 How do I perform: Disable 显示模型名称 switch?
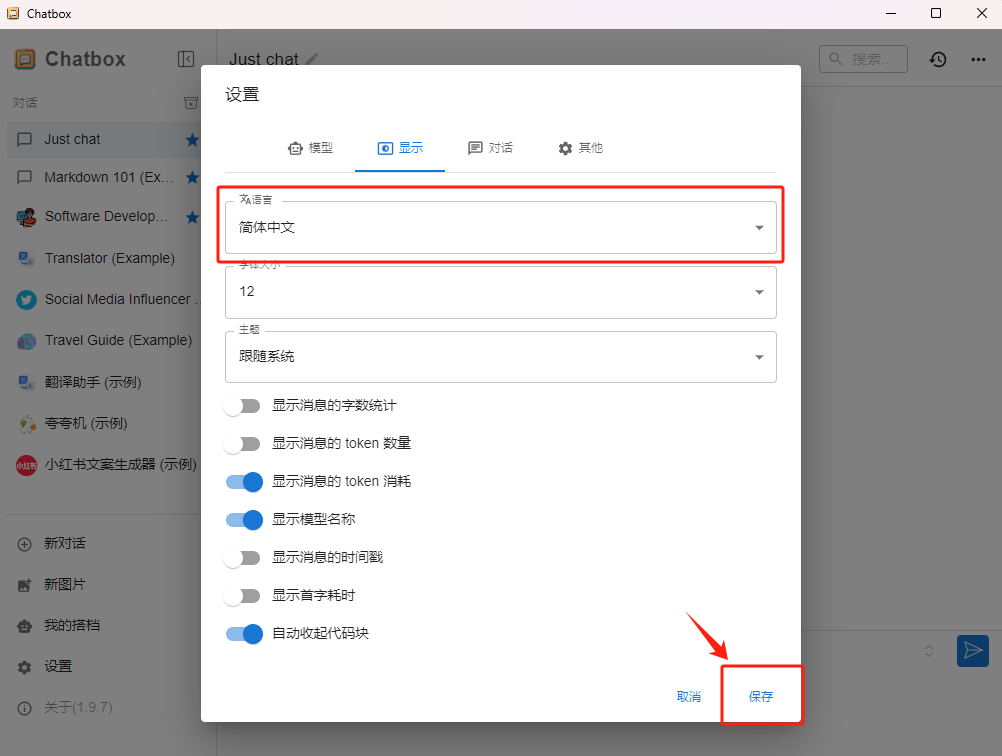coord(244,520)
